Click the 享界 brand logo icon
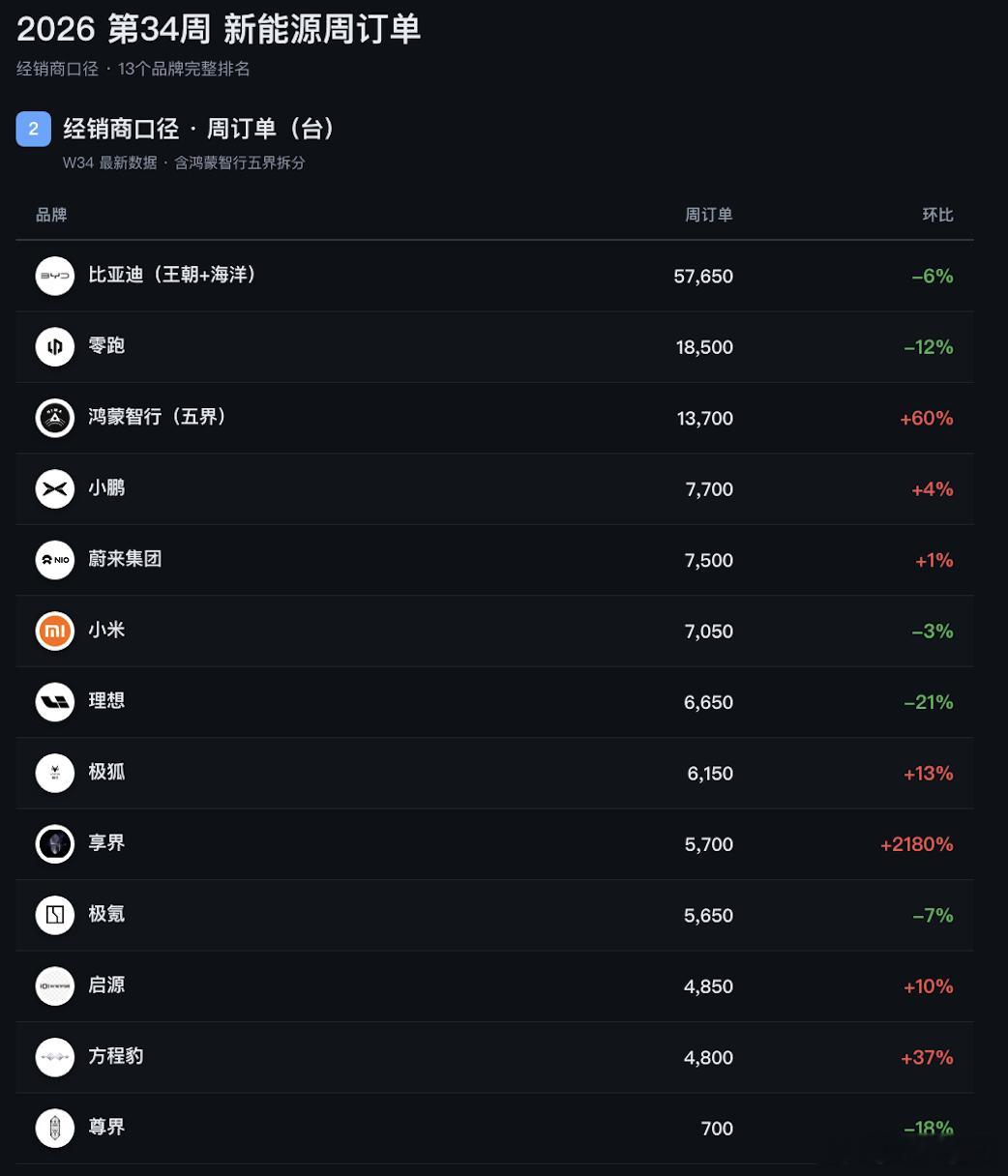1008x1176 pixels. click(55, 843)
